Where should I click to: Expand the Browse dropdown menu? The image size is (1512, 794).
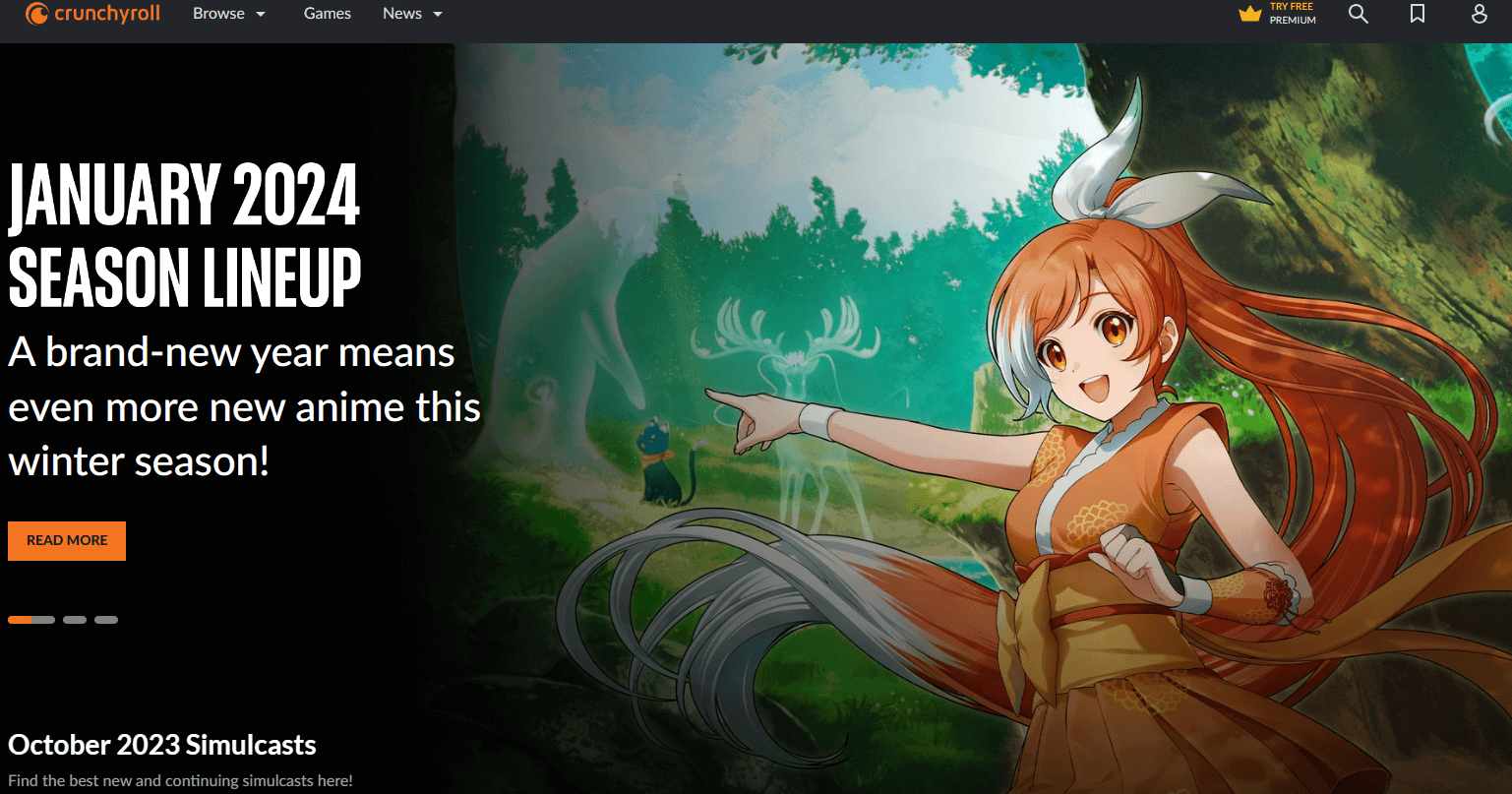point(229,14)
